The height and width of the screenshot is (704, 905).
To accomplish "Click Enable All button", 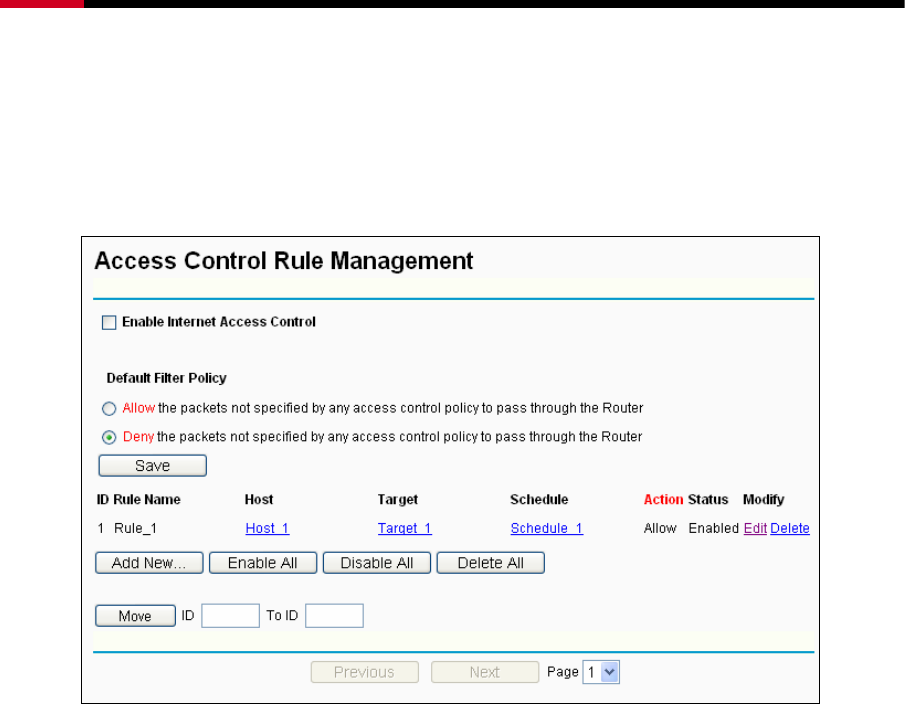I will [x=263, y=563].
